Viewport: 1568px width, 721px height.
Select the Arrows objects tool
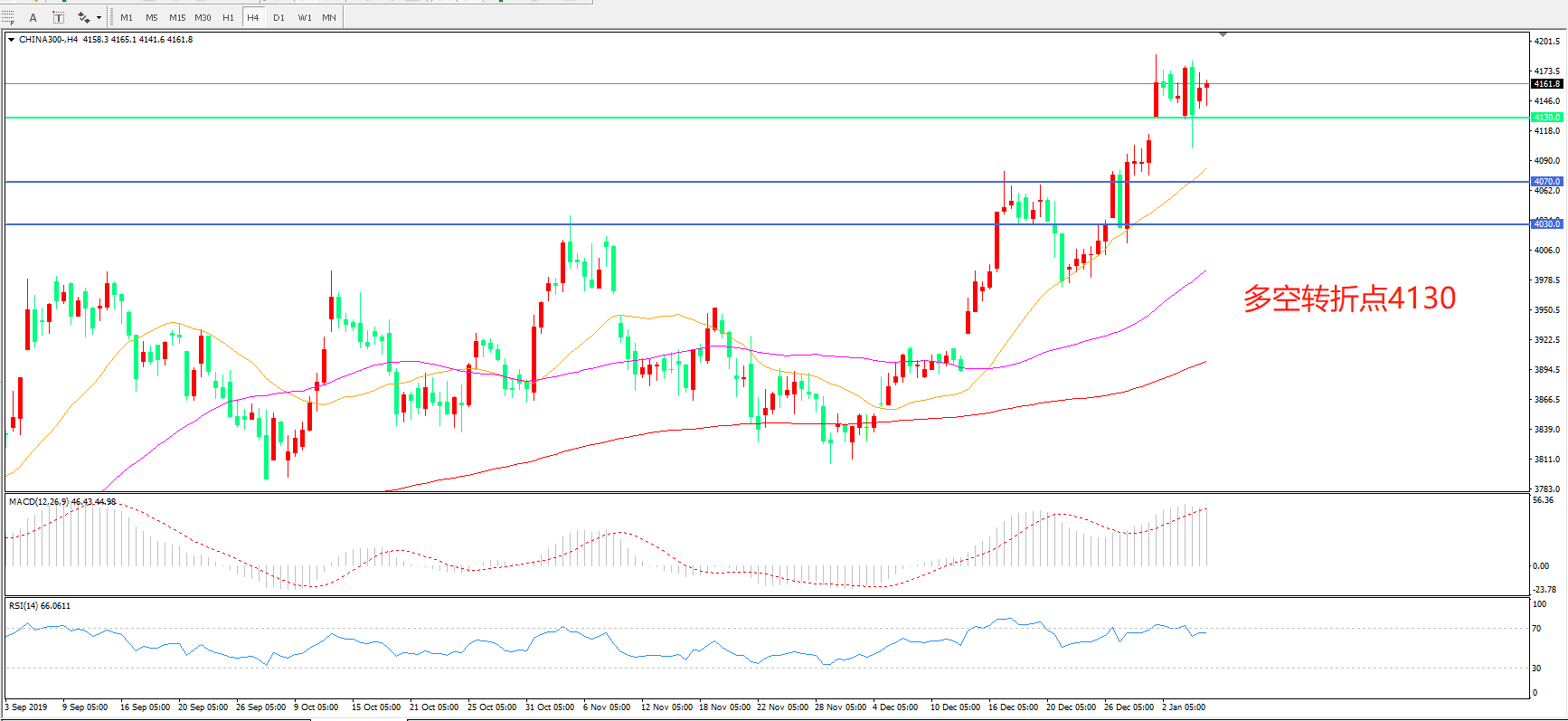[83, 17]
